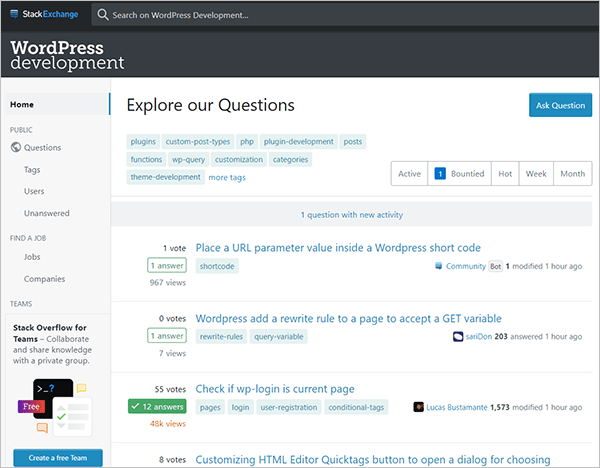The image size is (600, 468).
Task: Click the custom-post-types tag
Action: 198,142
